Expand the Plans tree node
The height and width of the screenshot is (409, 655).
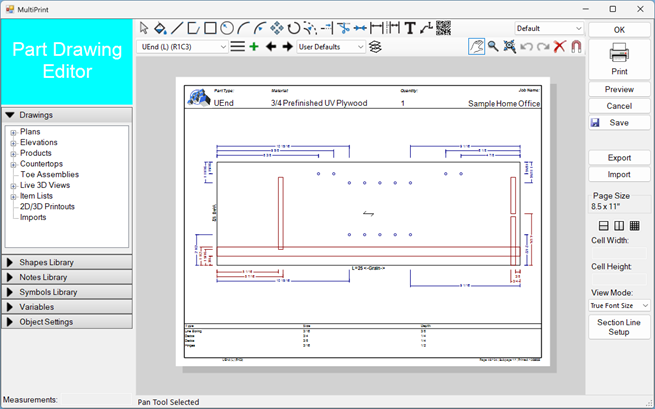click(x=13, y=132)
